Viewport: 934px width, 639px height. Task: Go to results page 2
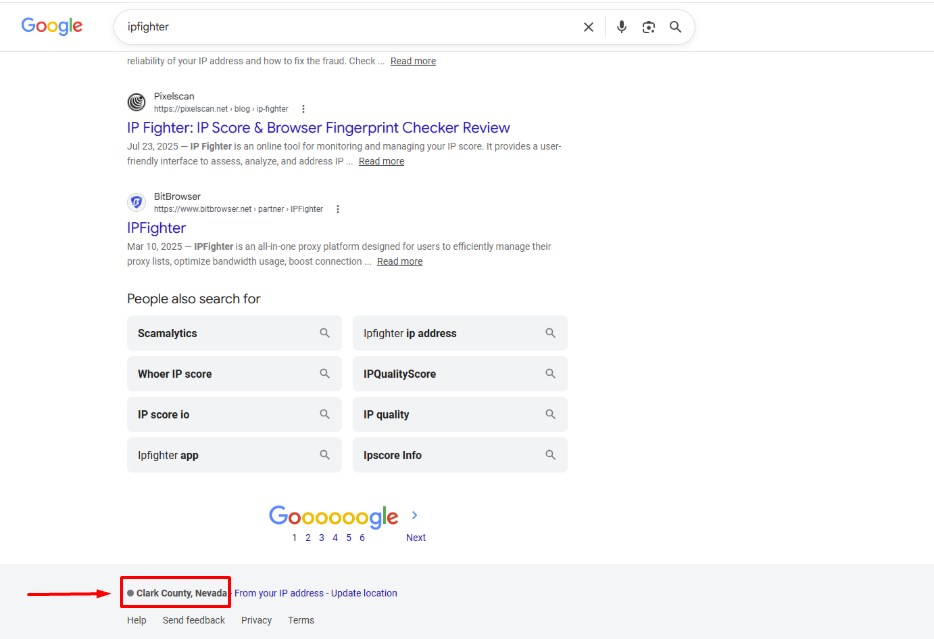click(308, 537)
